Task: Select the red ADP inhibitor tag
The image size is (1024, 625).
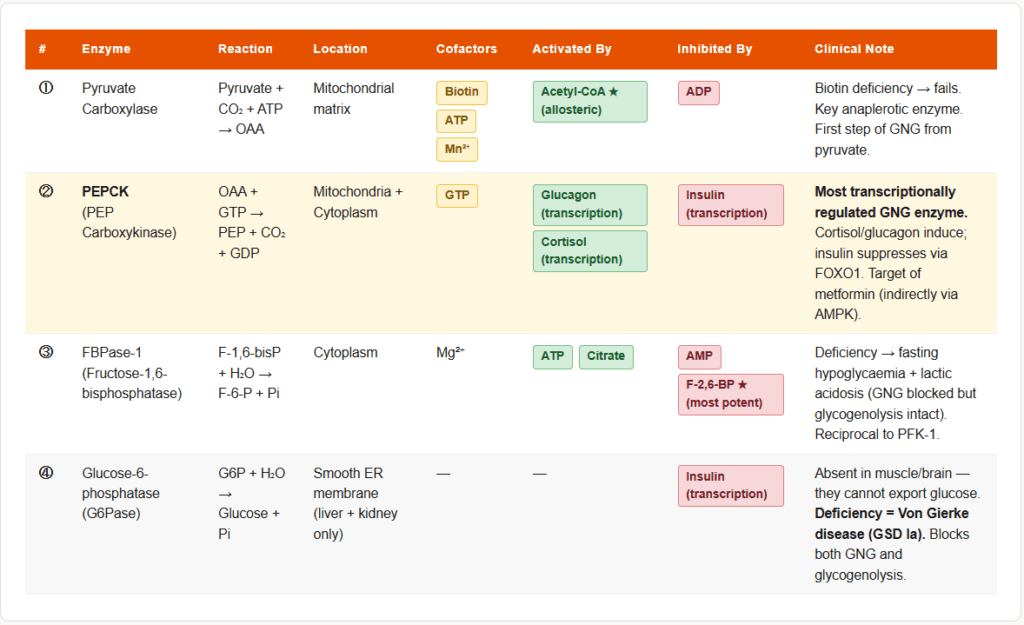Action: coord(698,92)
